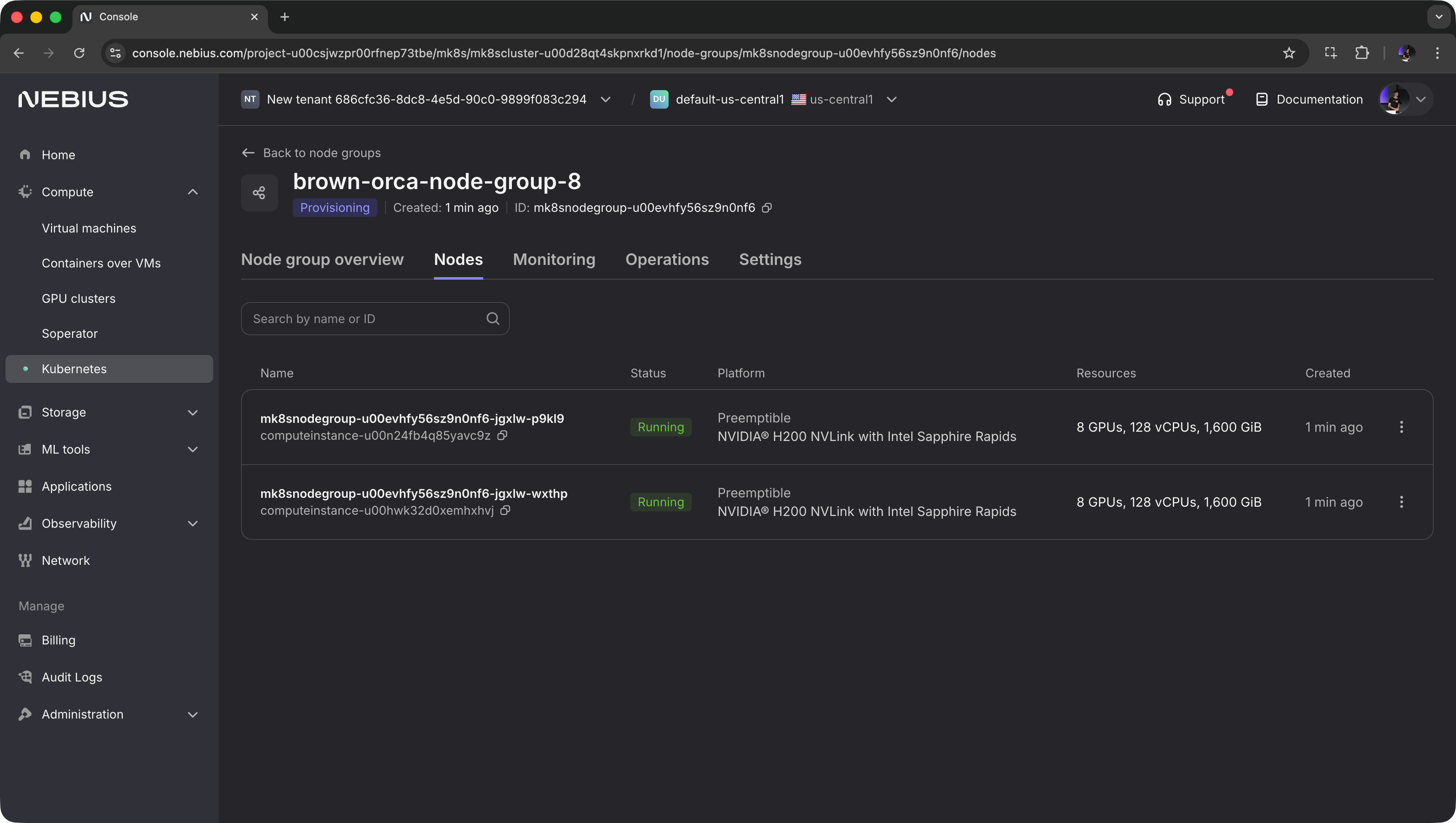Click the node group share icon
Image resolution: width=1456 pixels, height=823 pixels.
coord(260,193)
